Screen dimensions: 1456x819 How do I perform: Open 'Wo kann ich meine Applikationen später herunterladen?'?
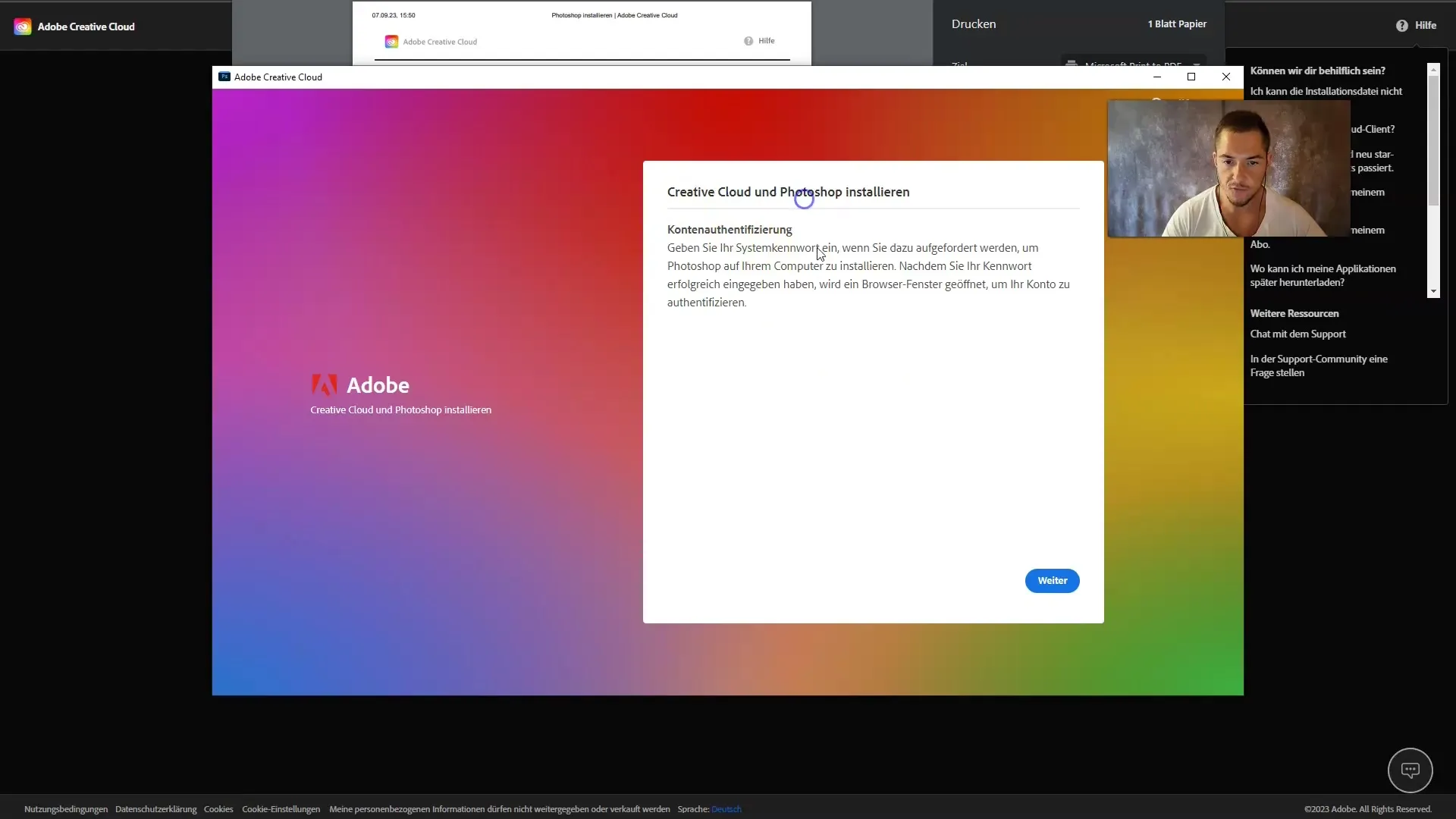click(1323, 275)
